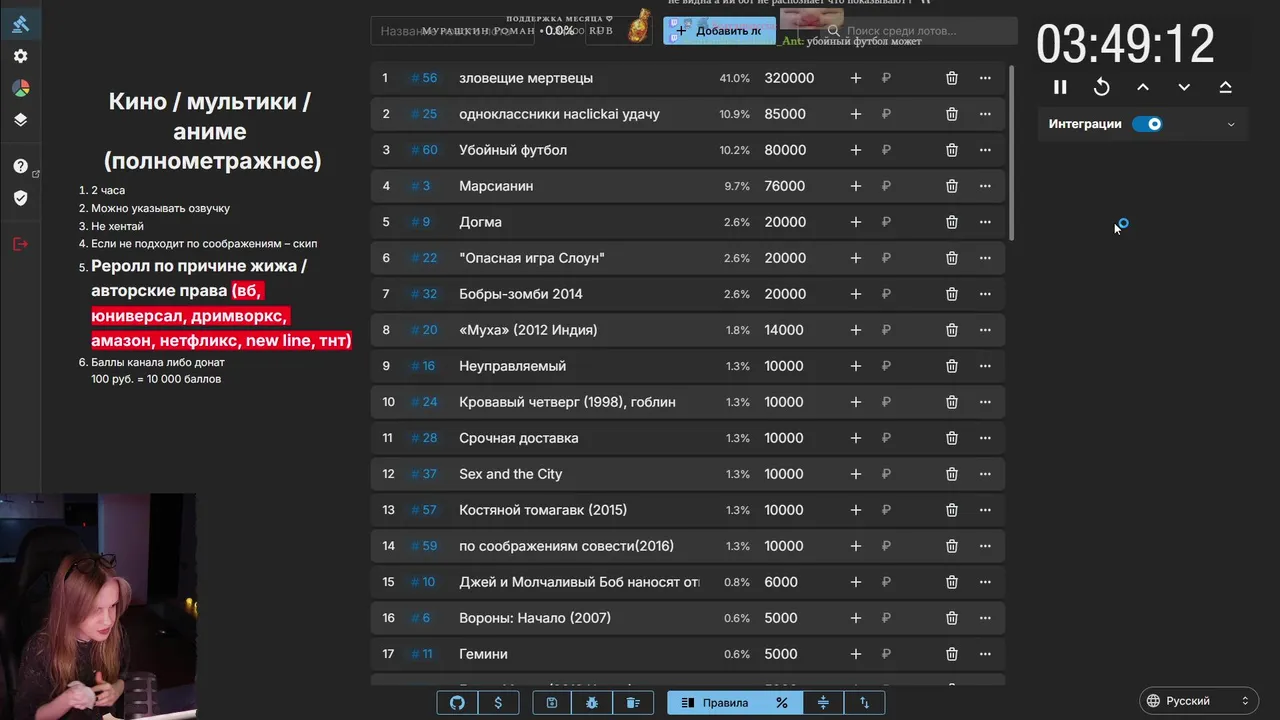
Task: Click the amount 85000 for одноклассники
Action: point(785,114)
